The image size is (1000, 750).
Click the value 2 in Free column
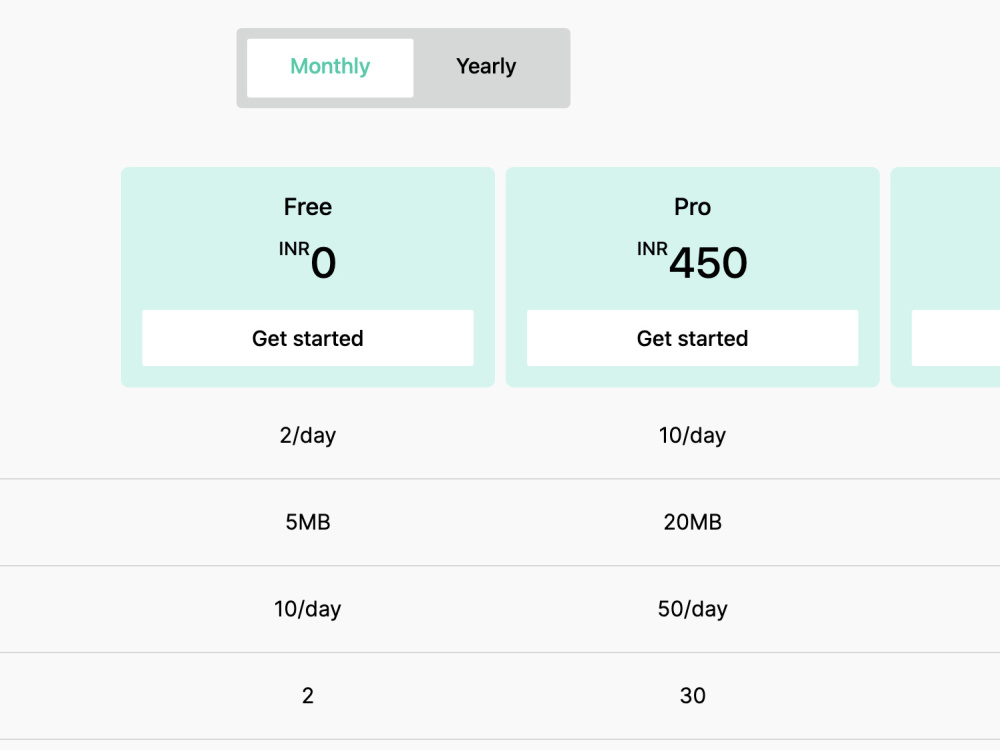point(307,695)
